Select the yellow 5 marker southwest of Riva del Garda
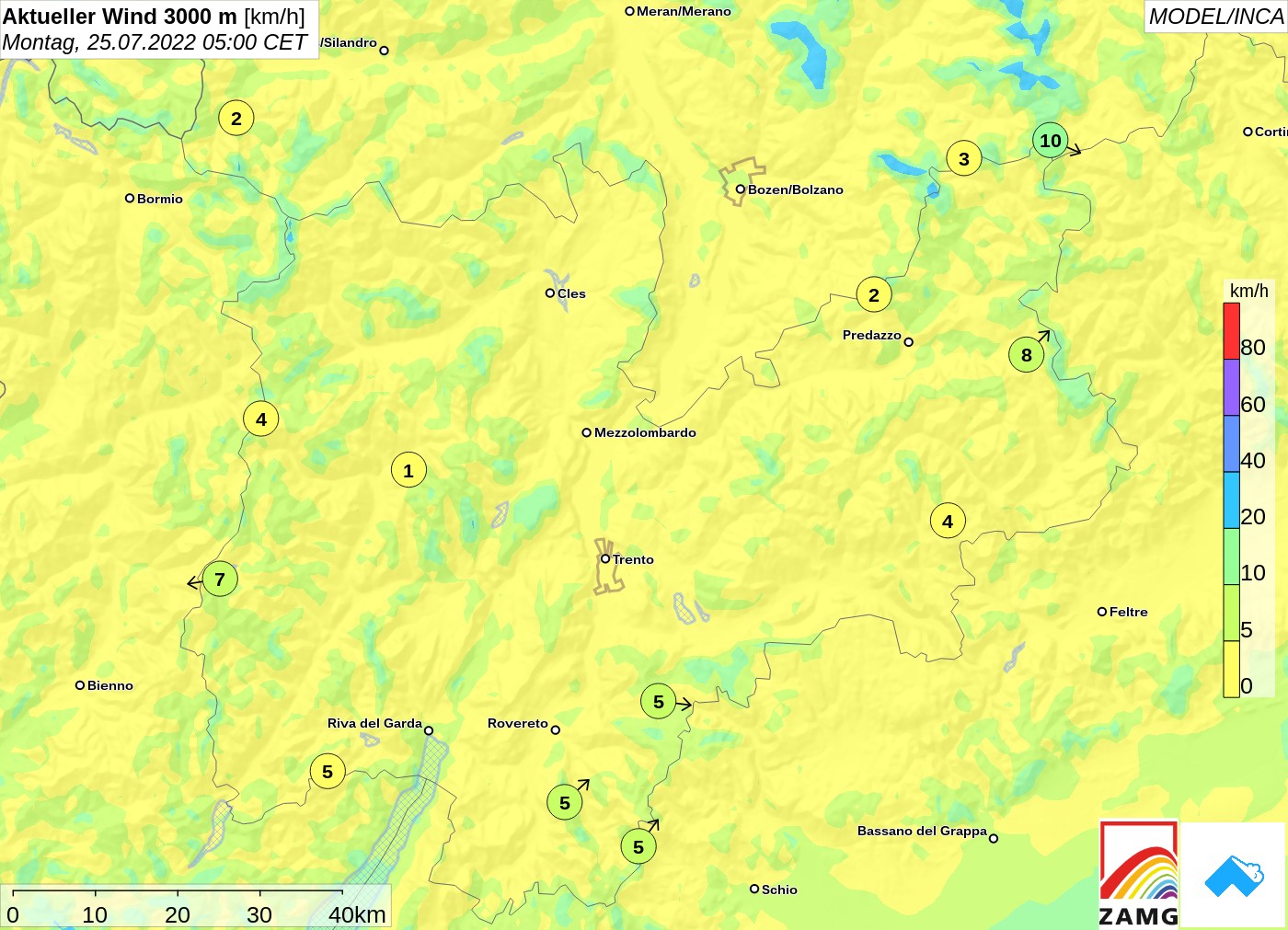 (328, 772)
